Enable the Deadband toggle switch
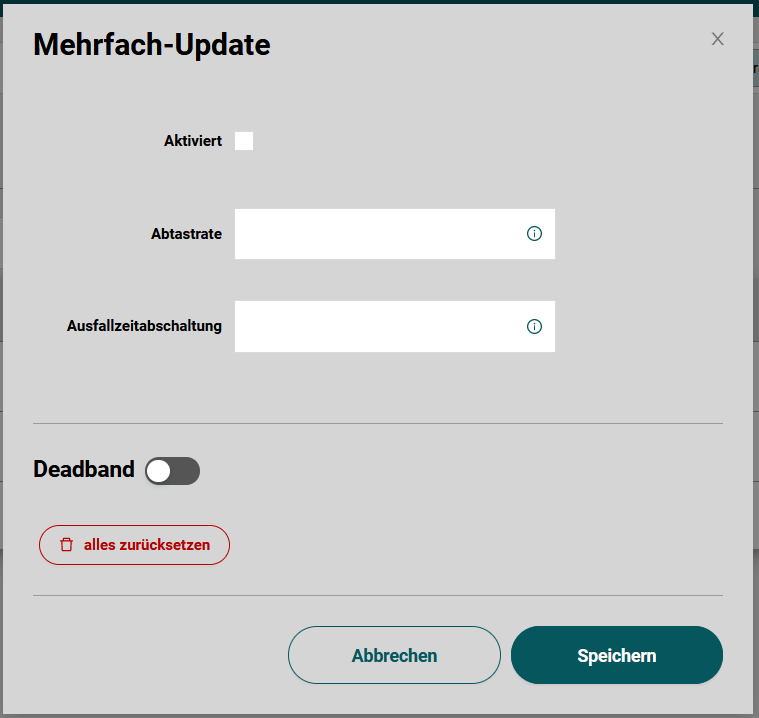This screenshot has width=759, height=718. [x=172, y=471]
